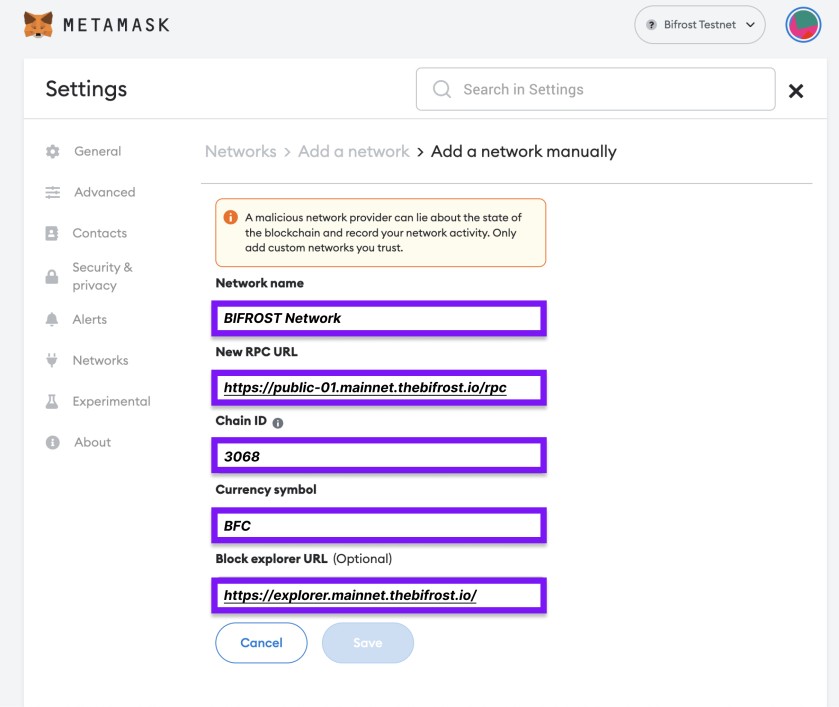The image size is (839, 707).
Task: Close the Settings page with X
Action: (796, 91)
